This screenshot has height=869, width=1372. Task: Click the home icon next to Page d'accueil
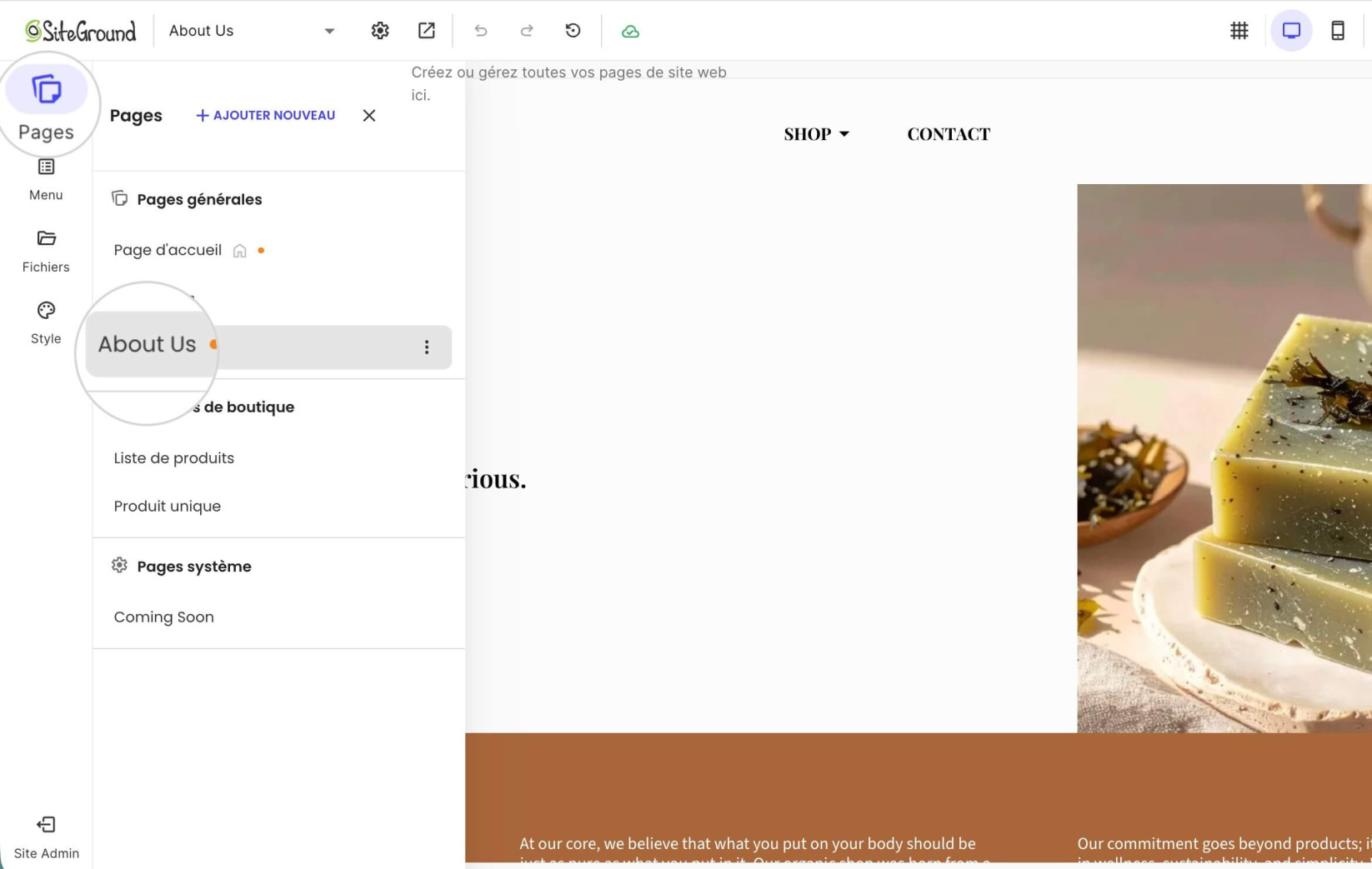(240, 251)
